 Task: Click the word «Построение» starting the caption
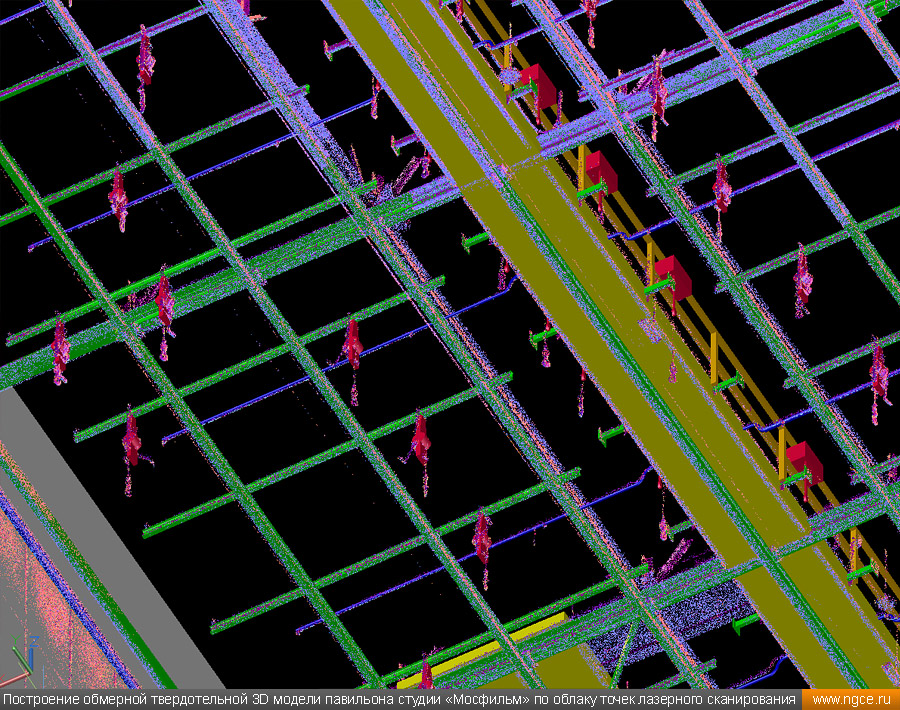click(x=40, y=700)
